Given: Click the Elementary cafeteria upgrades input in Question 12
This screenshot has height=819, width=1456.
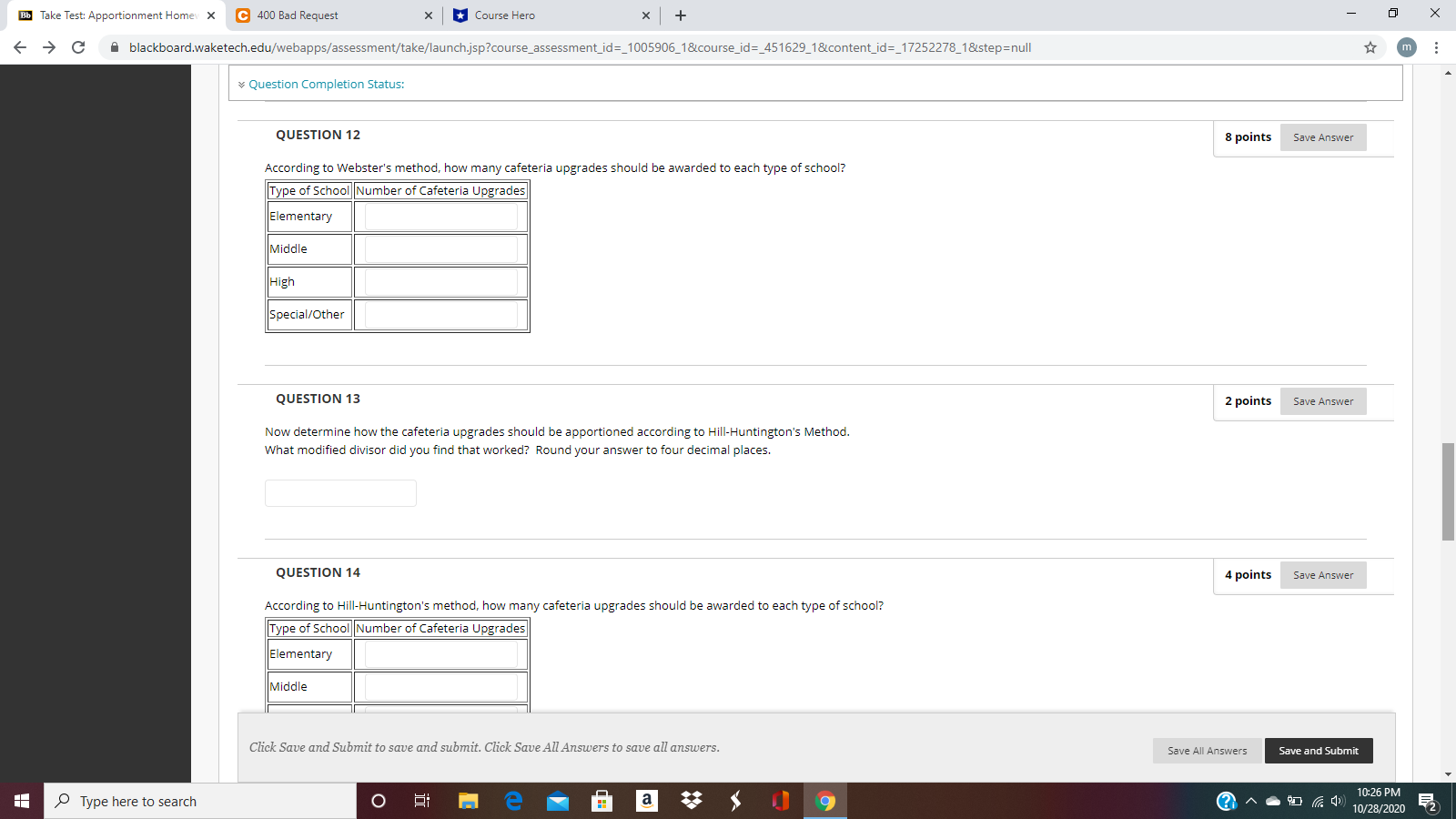Looking at the screenshot, I should [440, 216].
